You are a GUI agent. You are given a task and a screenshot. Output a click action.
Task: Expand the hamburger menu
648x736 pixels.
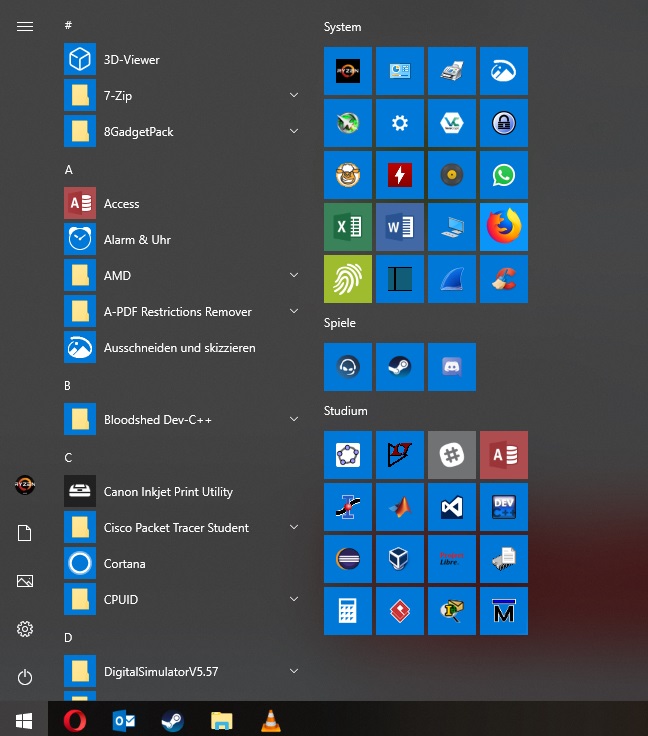click(x=25, y=27)
